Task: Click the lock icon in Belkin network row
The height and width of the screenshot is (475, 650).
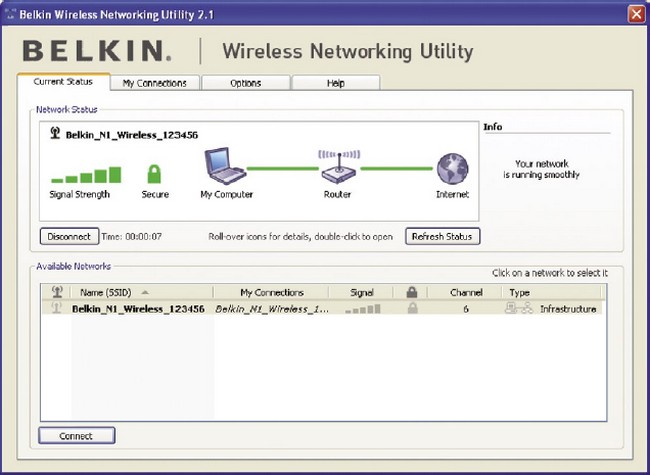Action: (412, 308)
